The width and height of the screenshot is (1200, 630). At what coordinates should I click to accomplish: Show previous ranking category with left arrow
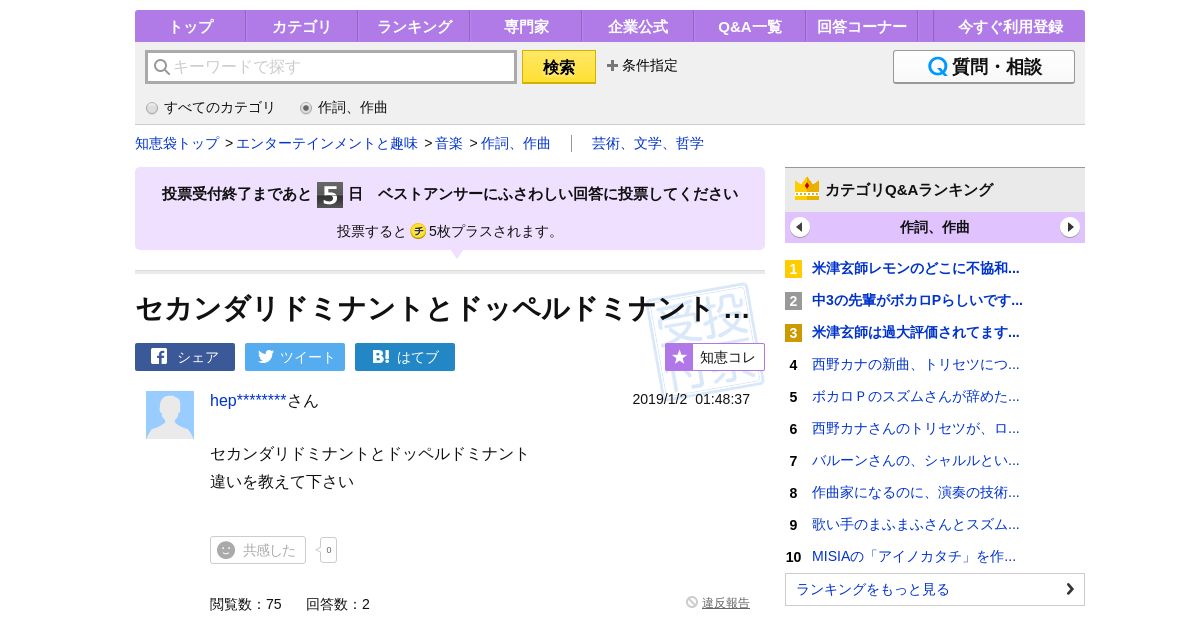[800, 227]
